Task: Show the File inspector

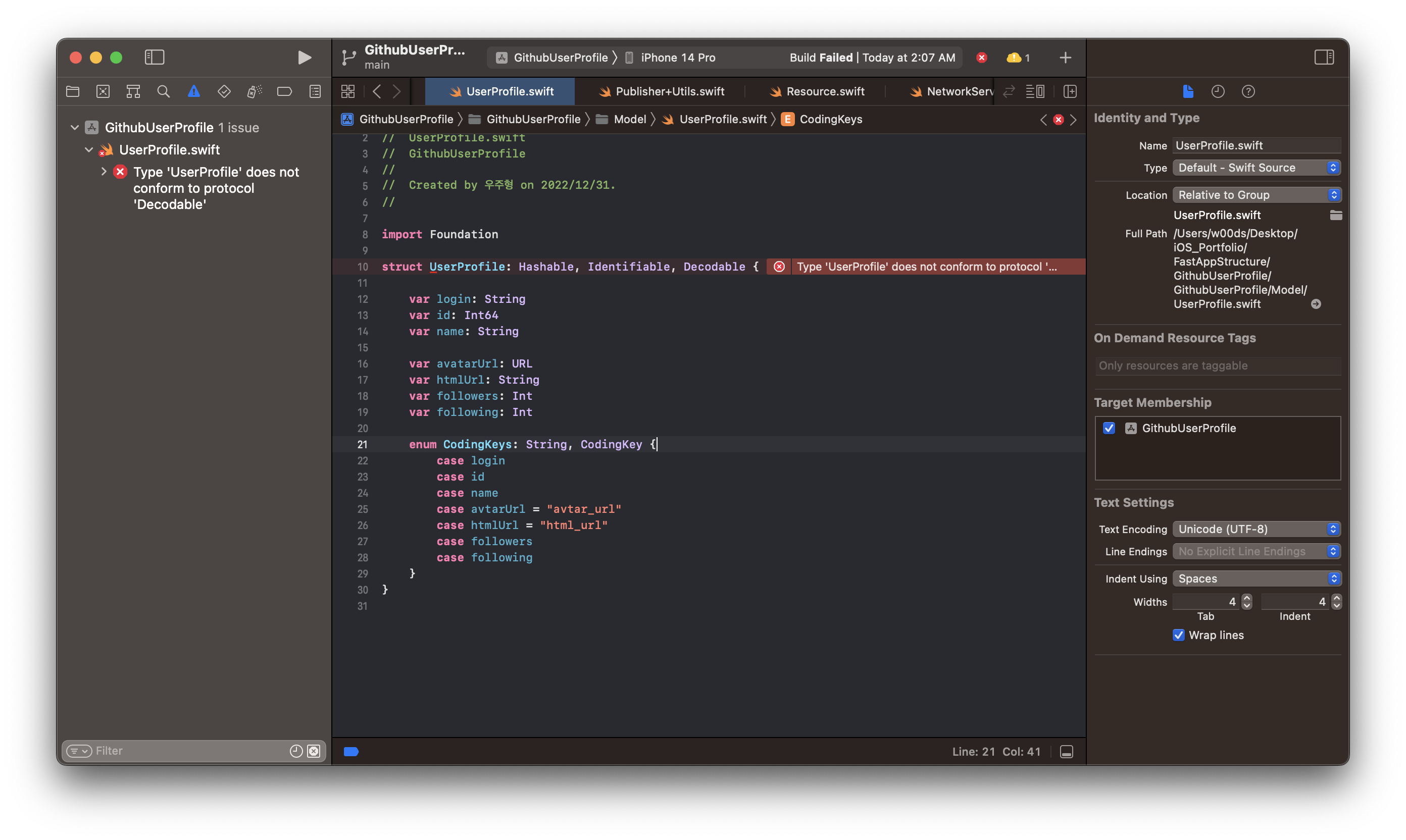Action: [1187, 91]
